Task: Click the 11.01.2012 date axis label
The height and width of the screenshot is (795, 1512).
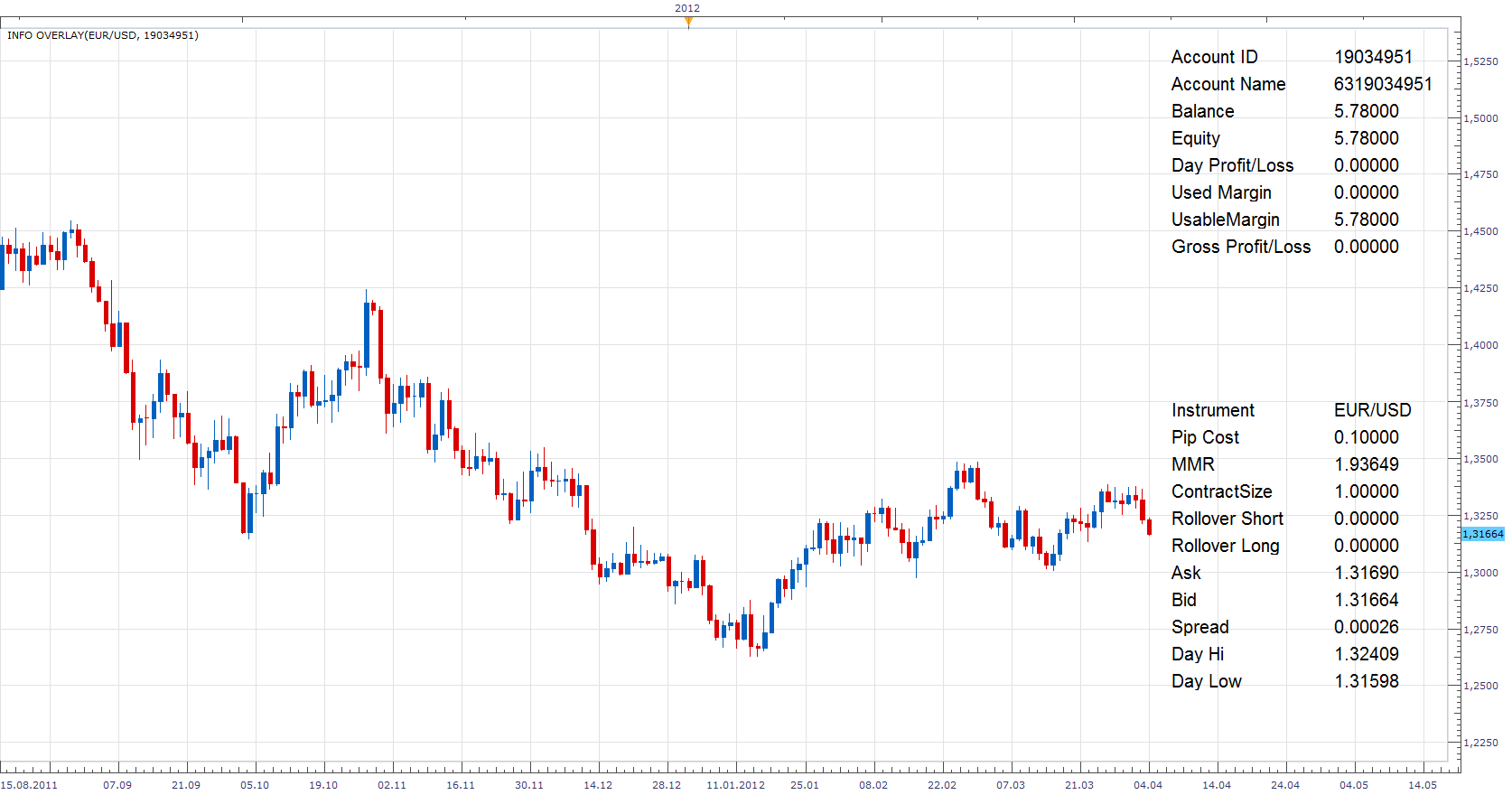Action: coord(735,785)
